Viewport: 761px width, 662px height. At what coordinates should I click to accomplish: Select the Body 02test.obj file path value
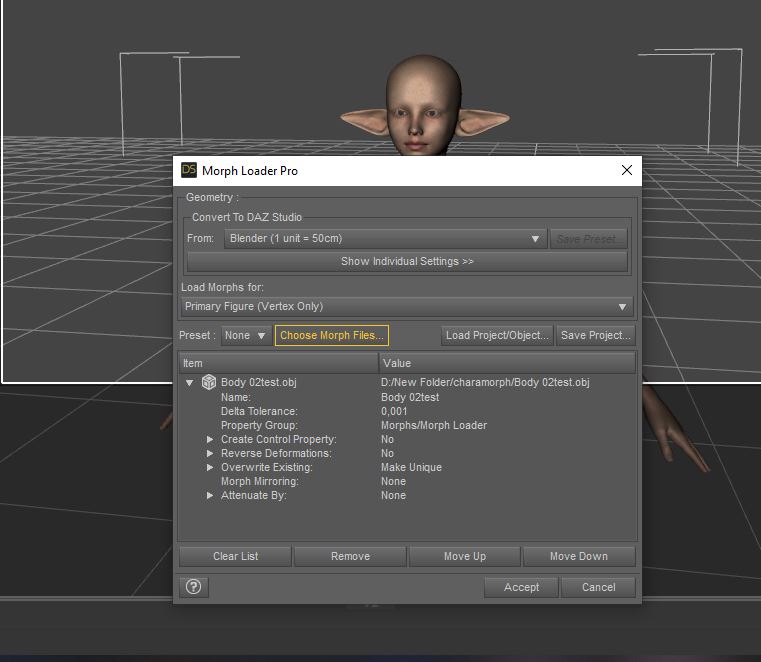coord(485,382)
